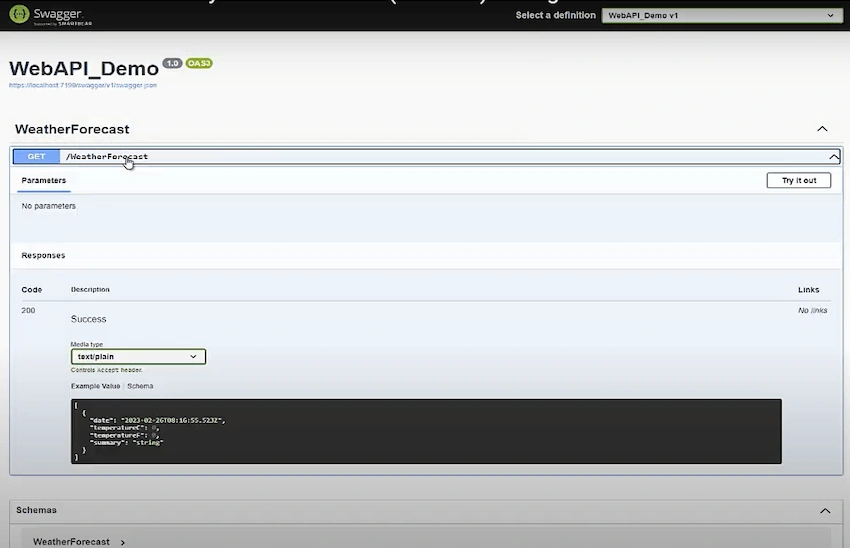Screen dimensions: 850x548
Task: Collapse the GET /WeatherForecast operation arrow
Action: coord(834,157)
